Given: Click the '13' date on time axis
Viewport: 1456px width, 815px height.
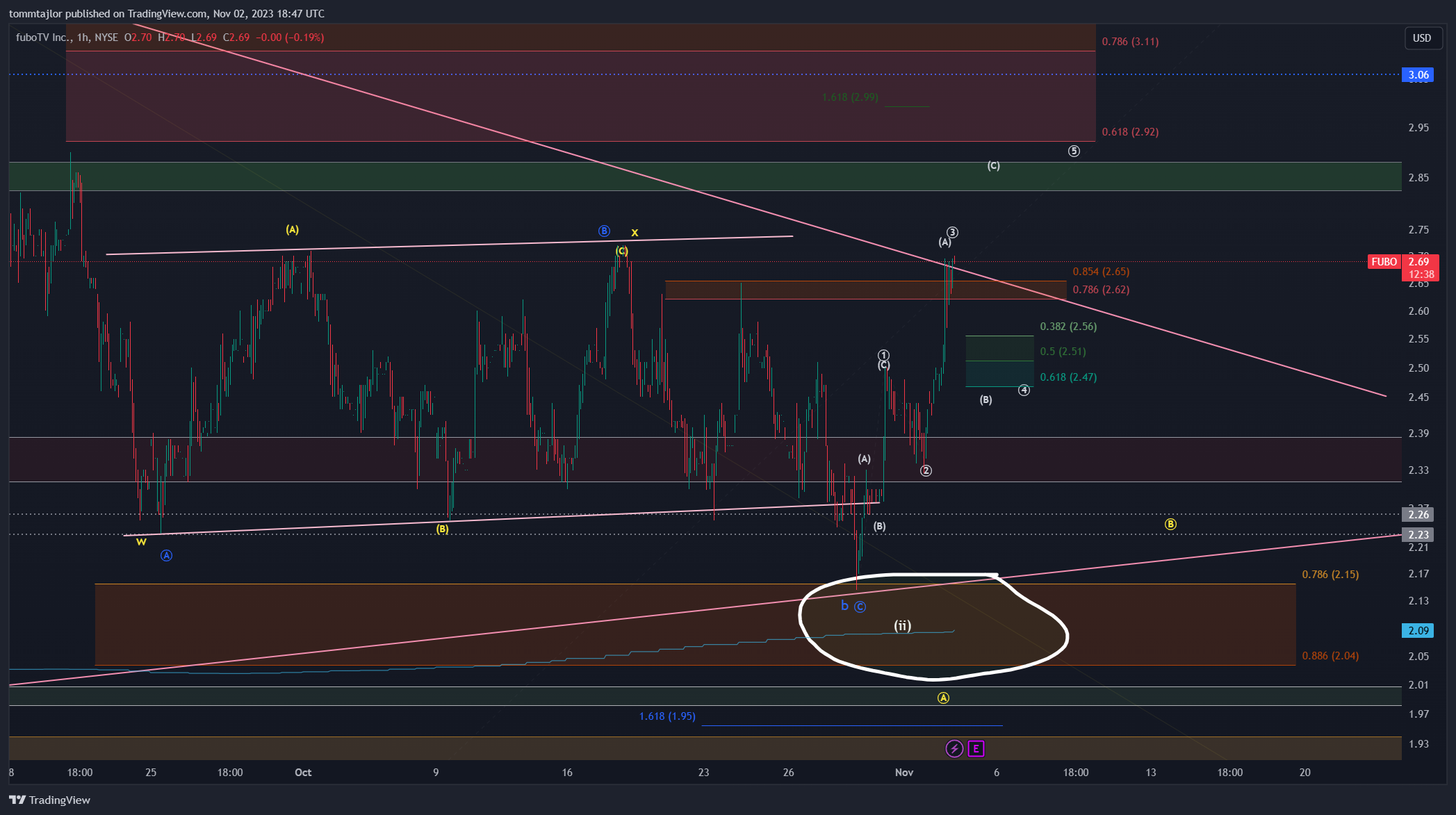Looking at the screenshot, I should 1151,773.
